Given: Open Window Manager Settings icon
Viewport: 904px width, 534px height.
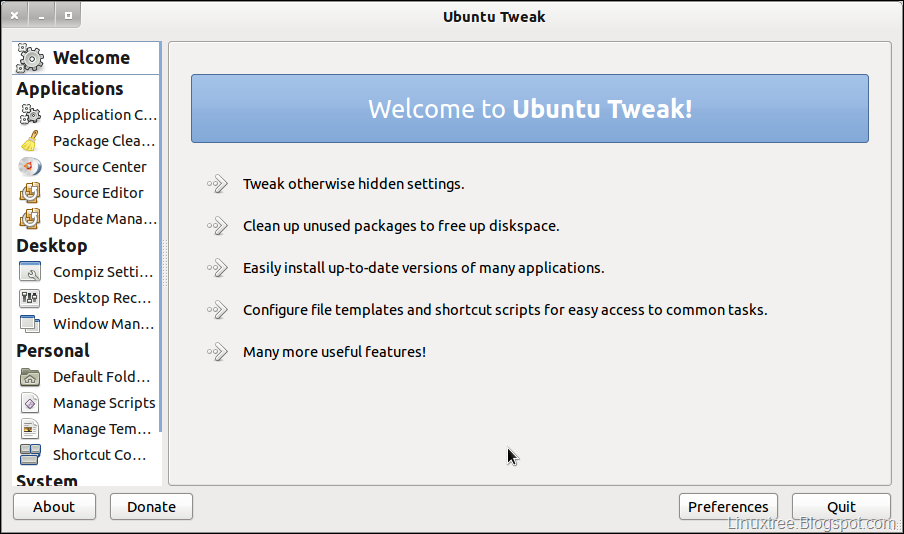Looking at the screenshot, I should coord(30,324).
